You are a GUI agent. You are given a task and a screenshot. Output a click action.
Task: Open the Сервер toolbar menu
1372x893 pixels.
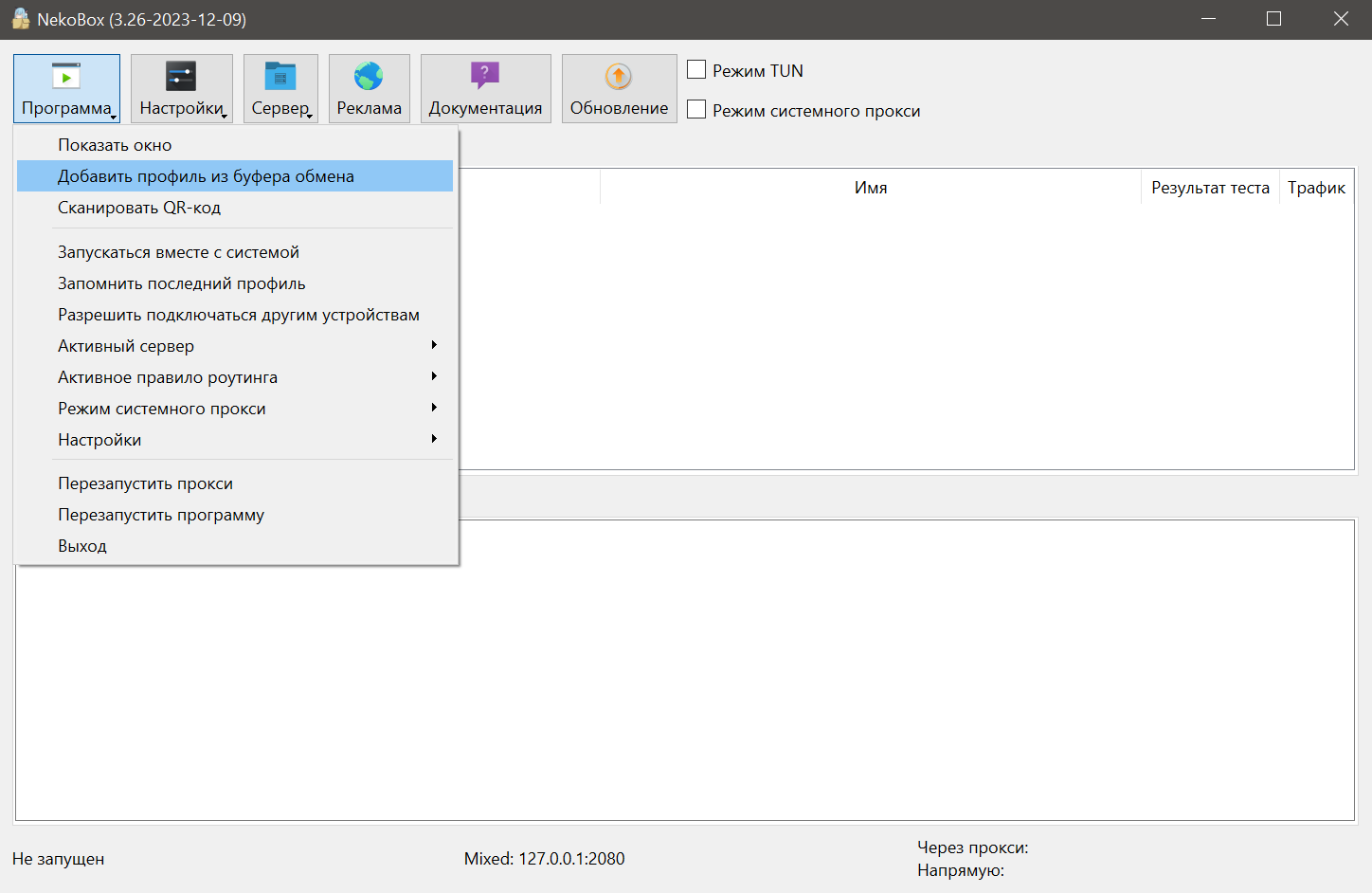(x=280, y=88)
